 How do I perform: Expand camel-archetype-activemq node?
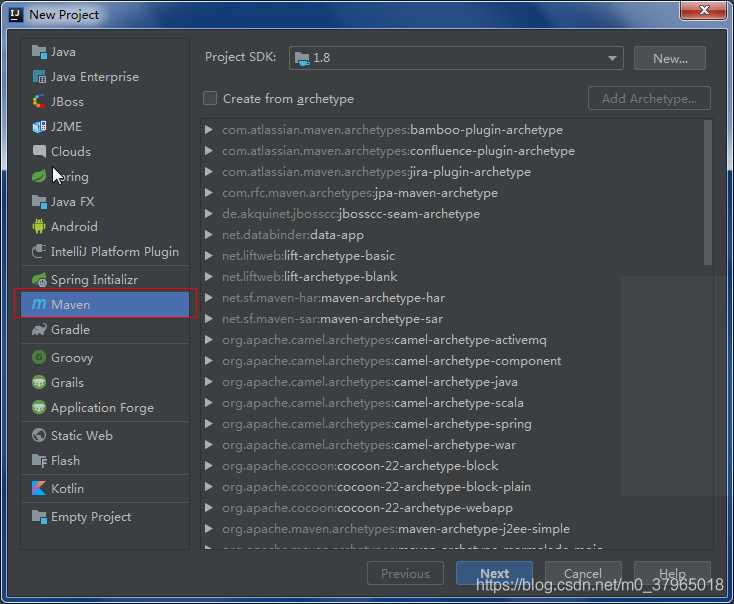(x=209, y=340)
